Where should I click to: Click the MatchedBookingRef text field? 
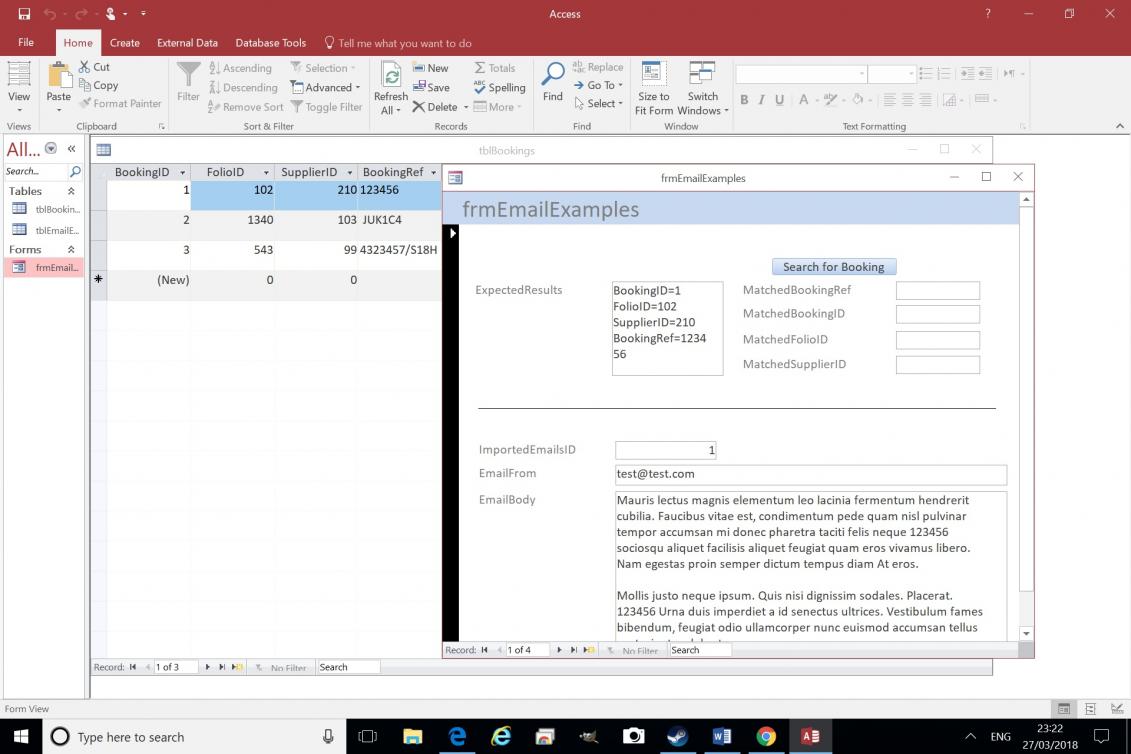pos(937,290)
